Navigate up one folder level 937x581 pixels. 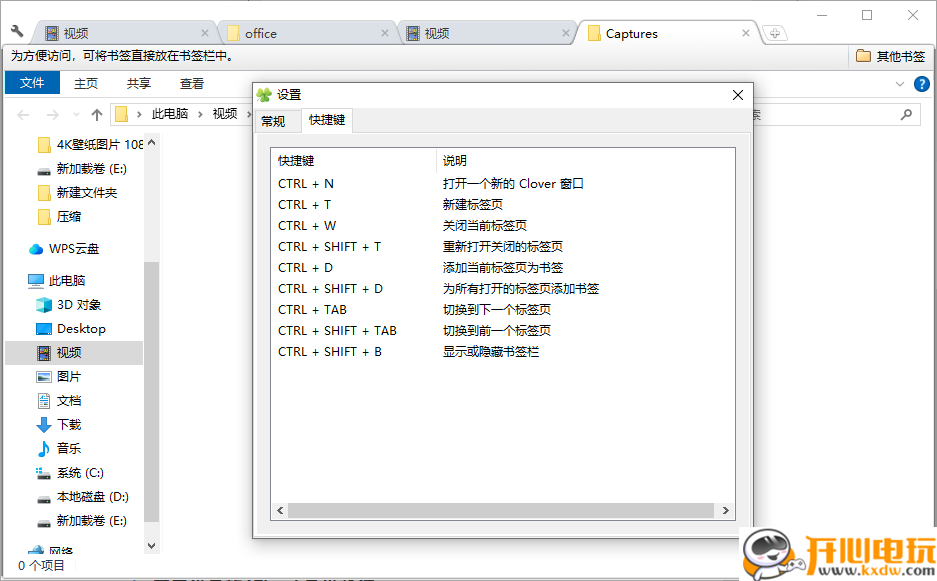[x=96, y=114]
